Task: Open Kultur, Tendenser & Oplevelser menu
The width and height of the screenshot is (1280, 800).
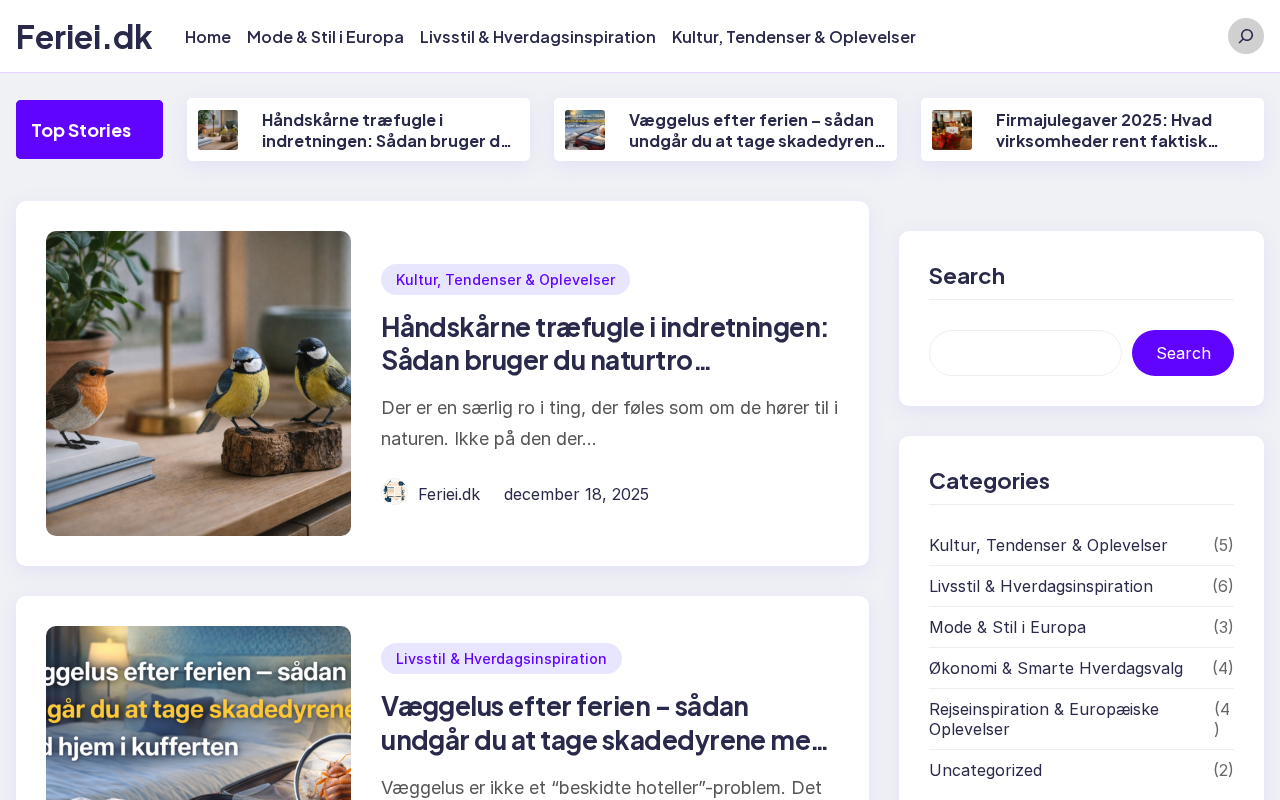Action: click(x=794, y=37)
